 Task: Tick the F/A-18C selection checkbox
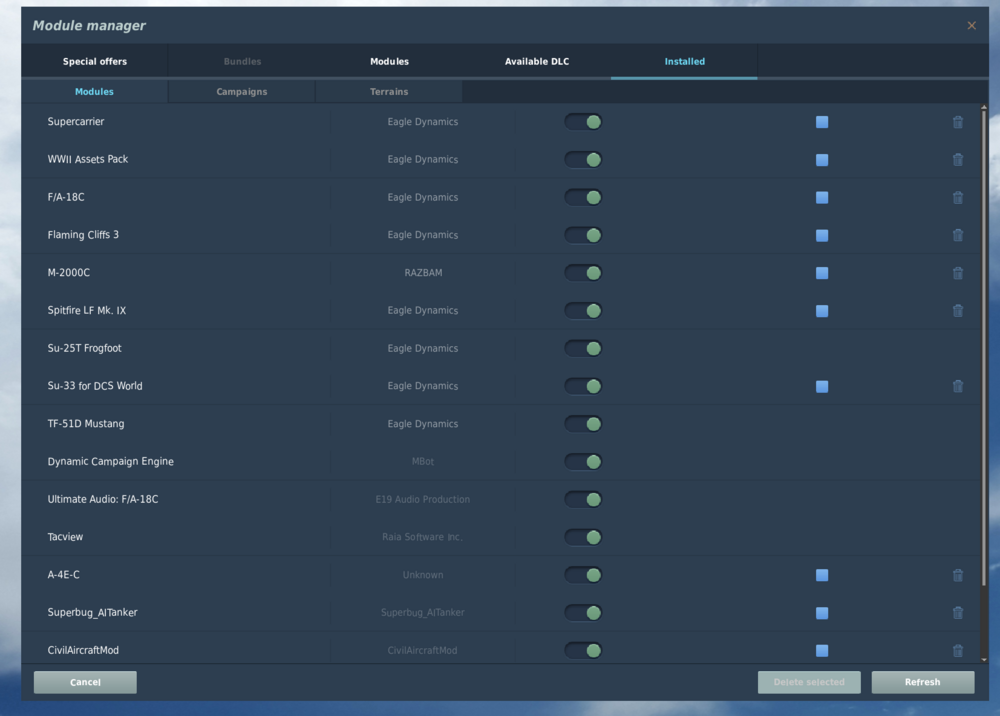click(822, 198)
